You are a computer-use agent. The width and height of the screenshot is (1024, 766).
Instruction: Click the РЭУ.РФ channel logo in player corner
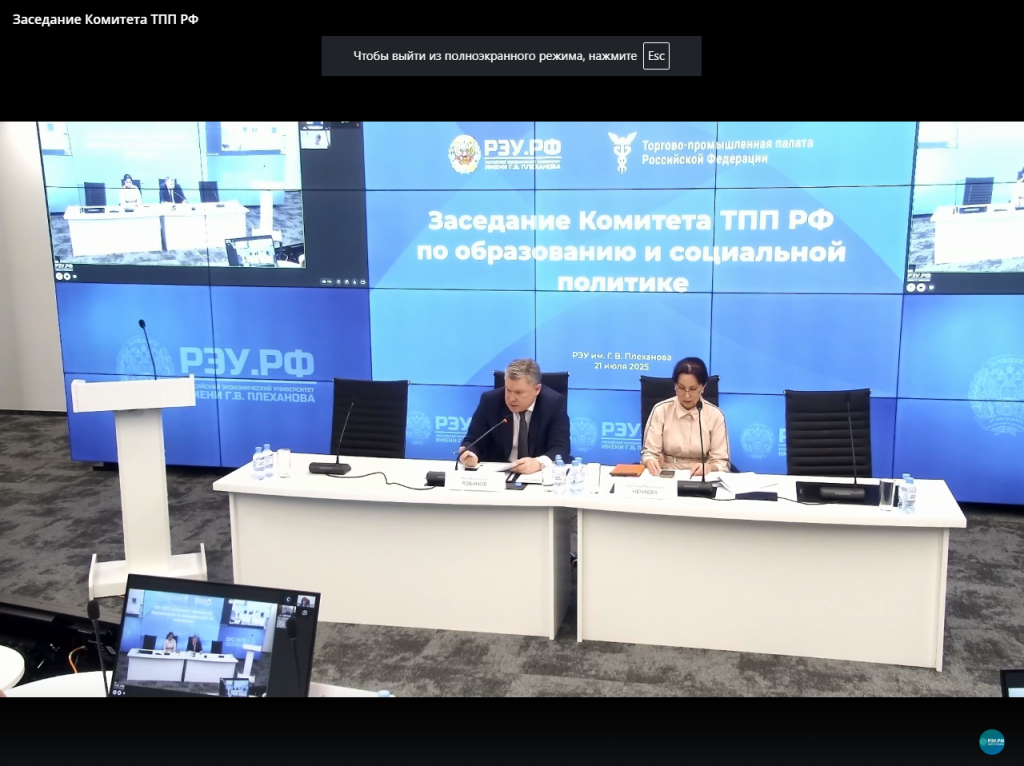point(991,742)
